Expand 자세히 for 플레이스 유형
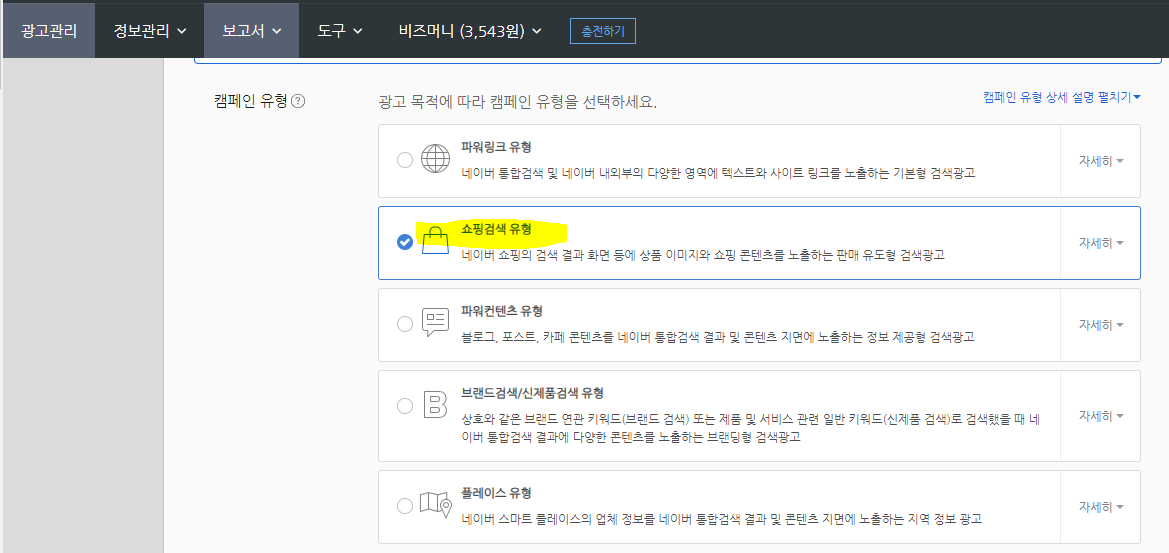Viewport: 1169px width, 553px height. point(1100,506)
